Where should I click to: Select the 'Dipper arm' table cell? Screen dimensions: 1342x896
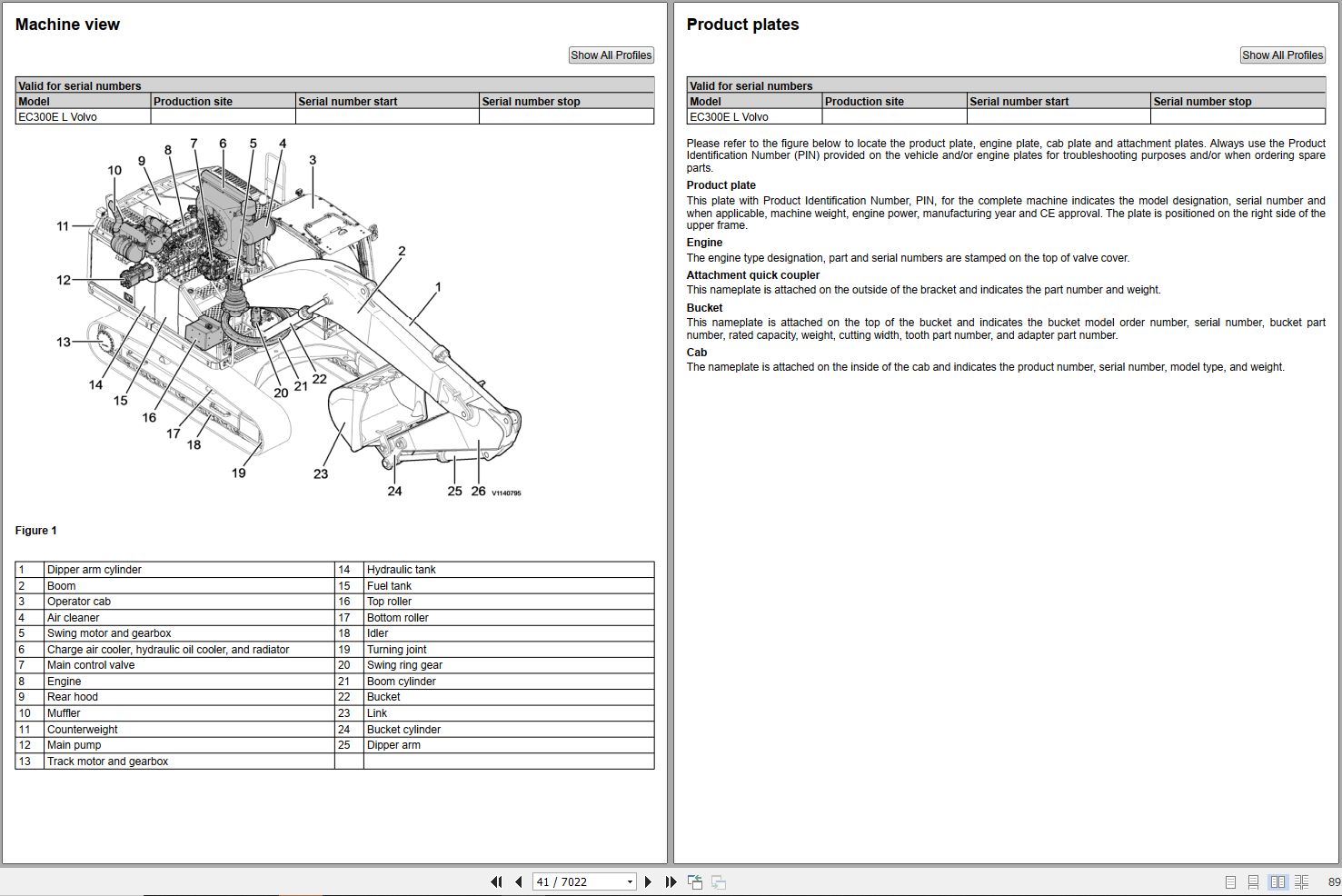509,745
